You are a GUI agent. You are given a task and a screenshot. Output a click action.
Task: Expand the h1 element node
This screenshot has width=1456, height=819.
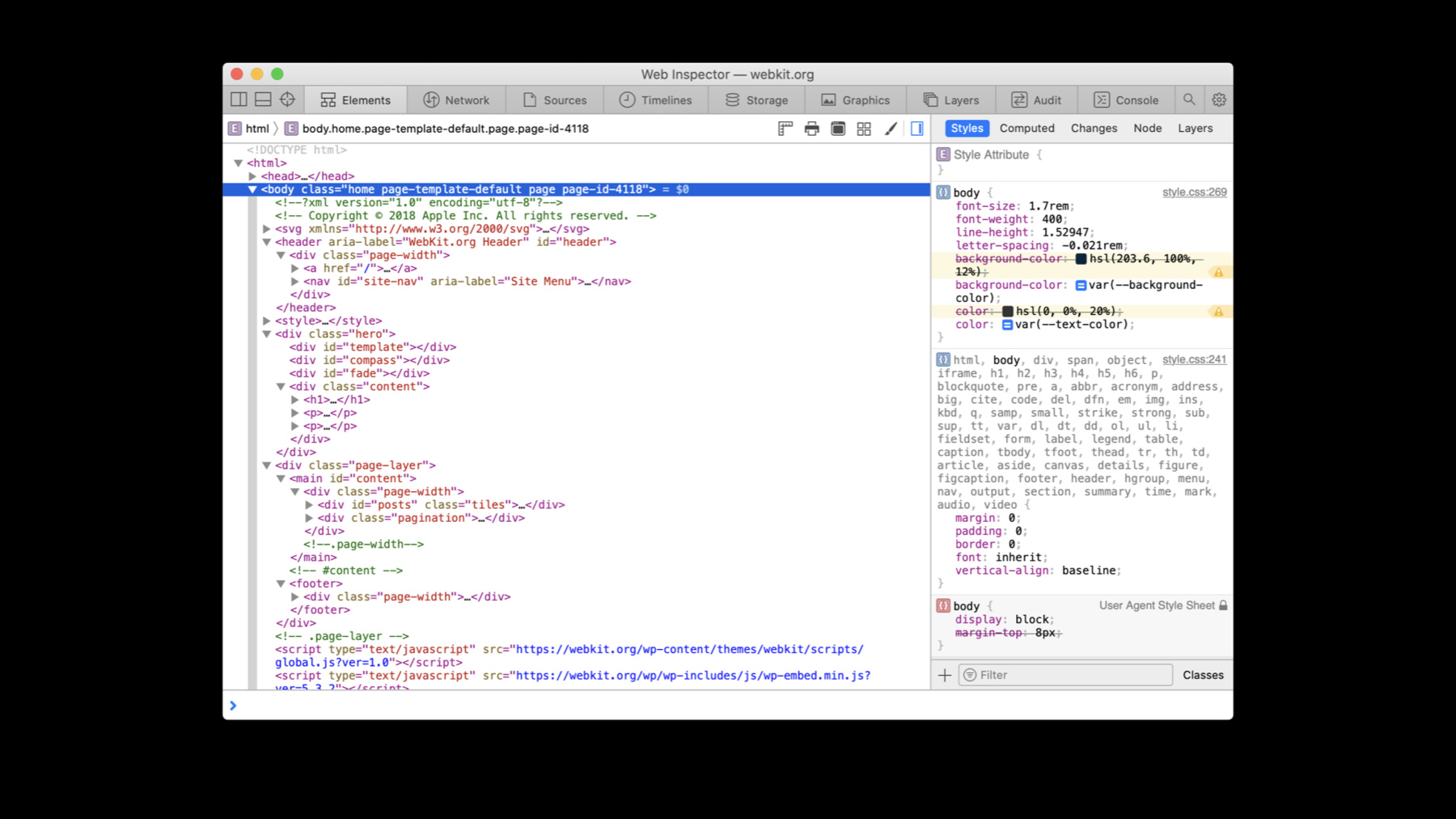point(294,400)
